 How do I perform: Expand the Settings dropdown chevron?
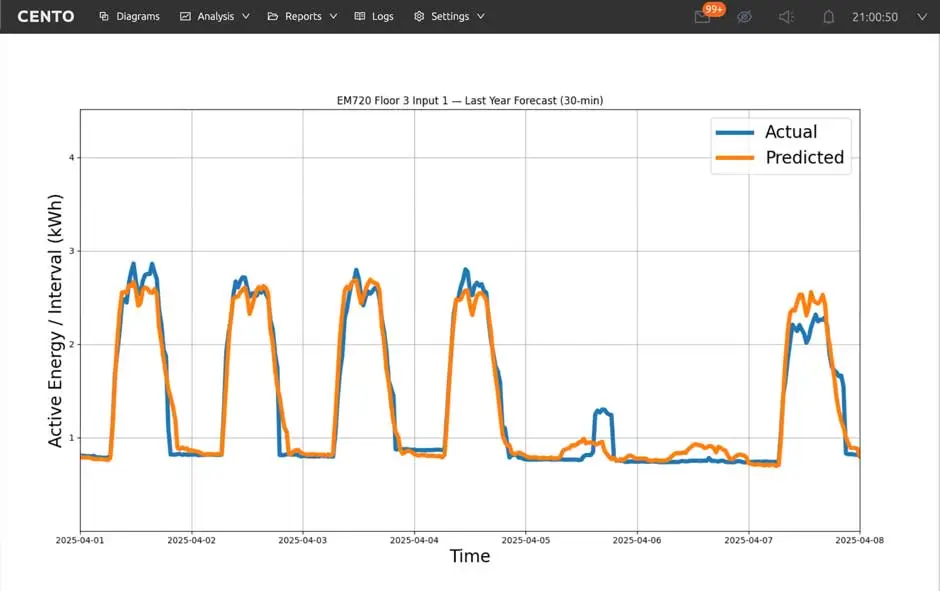480,17
